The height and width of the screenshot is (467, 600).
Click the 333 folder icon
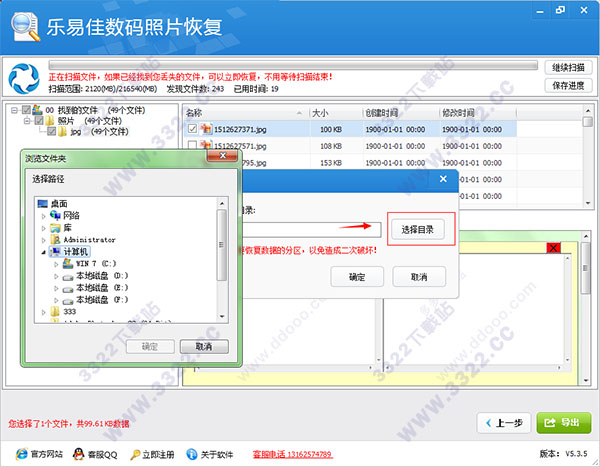(x=55, y=312)
